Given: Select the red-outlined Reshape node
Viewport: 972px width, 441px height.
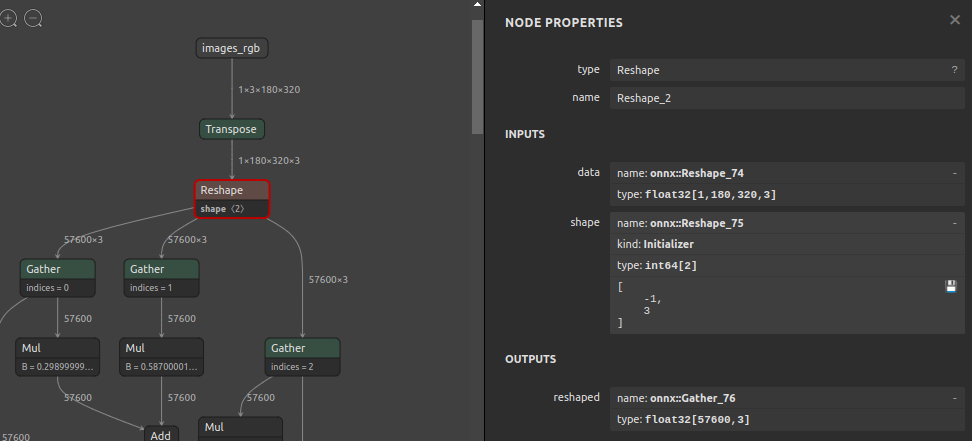Looking at the screenshot, I should (x=232, y=190).
